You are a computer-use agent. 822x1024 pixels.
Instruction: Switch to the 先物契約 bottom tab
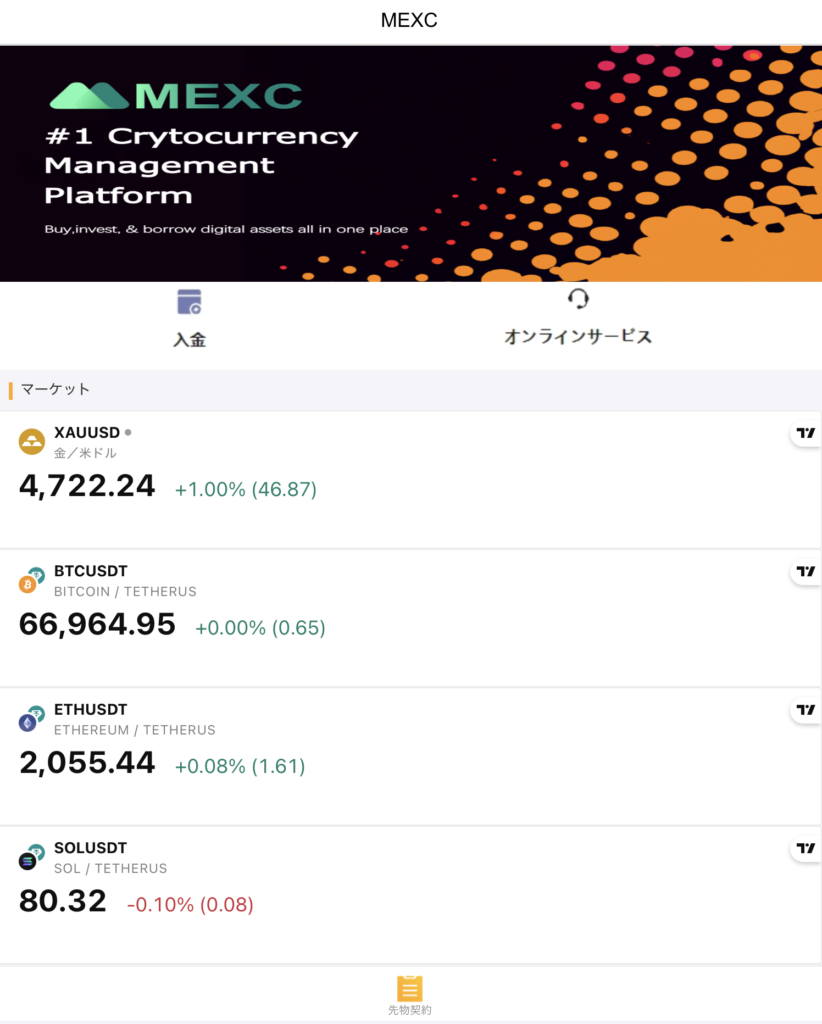(x=409, y=996)
